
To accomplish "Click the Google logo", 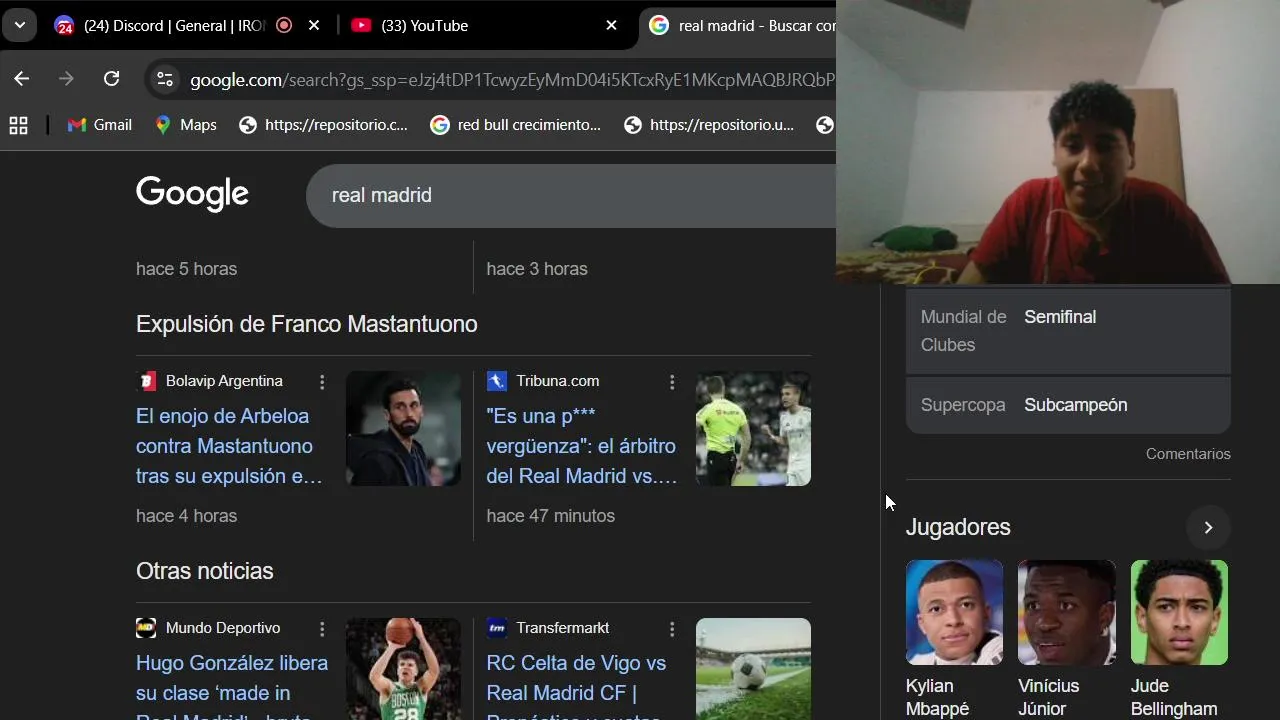I will point(192,195).
